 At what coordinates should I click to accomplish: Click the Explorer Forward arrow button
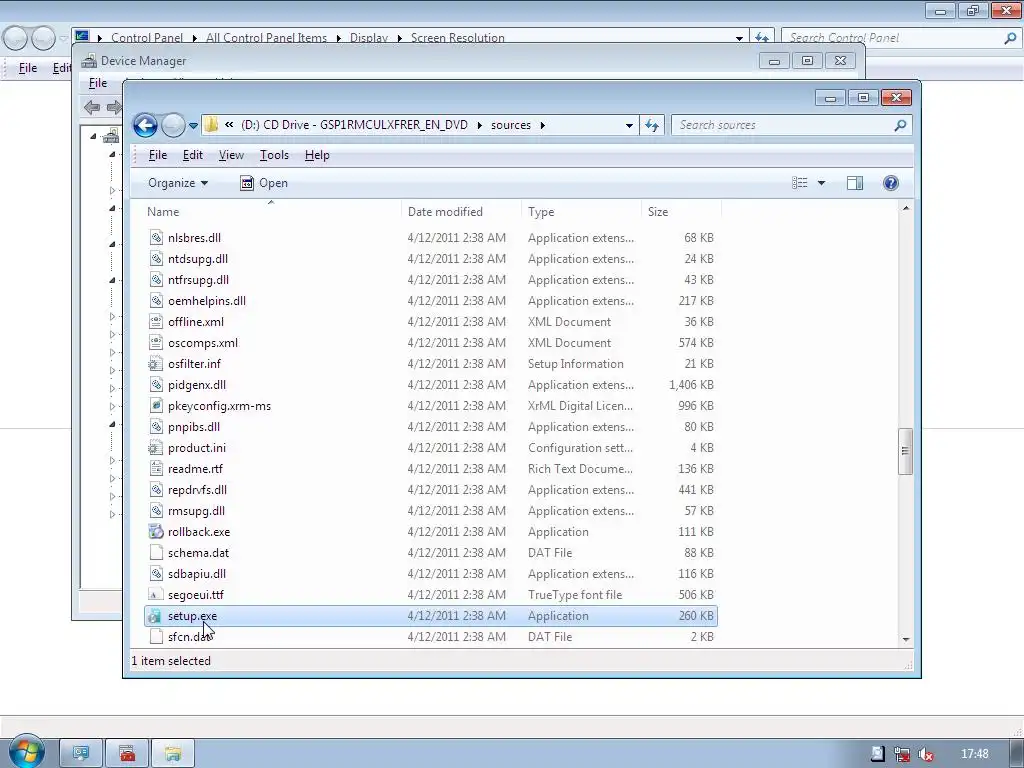[173, 125]
